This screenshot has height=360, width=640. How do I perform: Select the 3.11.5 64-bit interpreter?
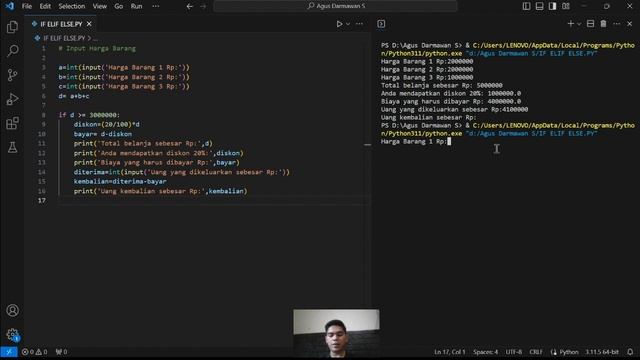[x=602, y=352]
